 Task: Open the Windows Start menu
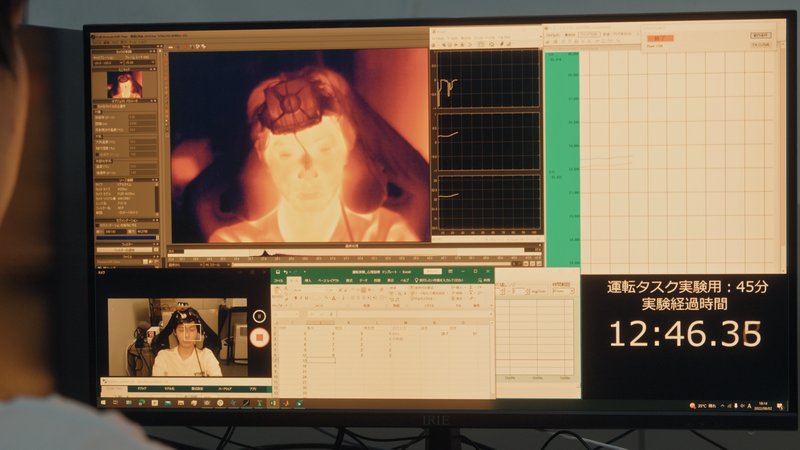click(x=103, y=403)
